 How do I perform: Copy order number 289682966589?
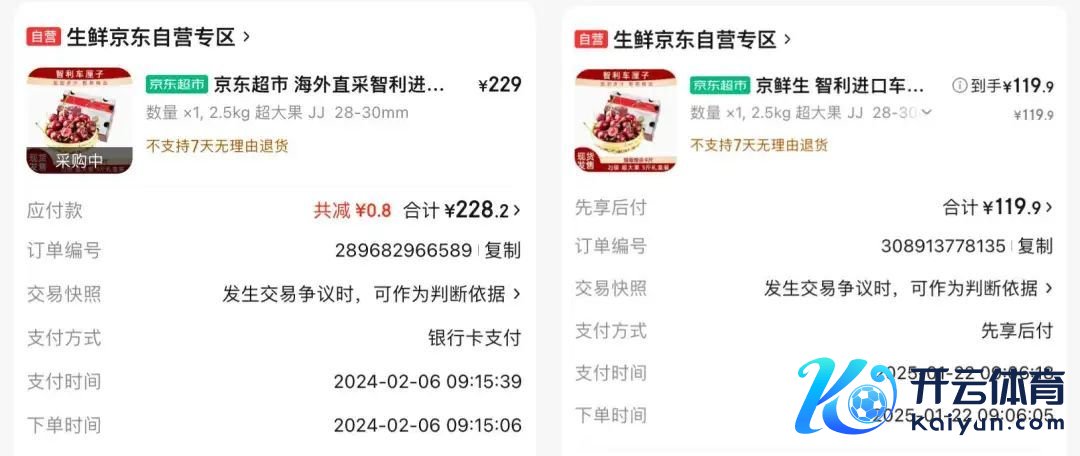pyautogui.click(x=503, y=251)
